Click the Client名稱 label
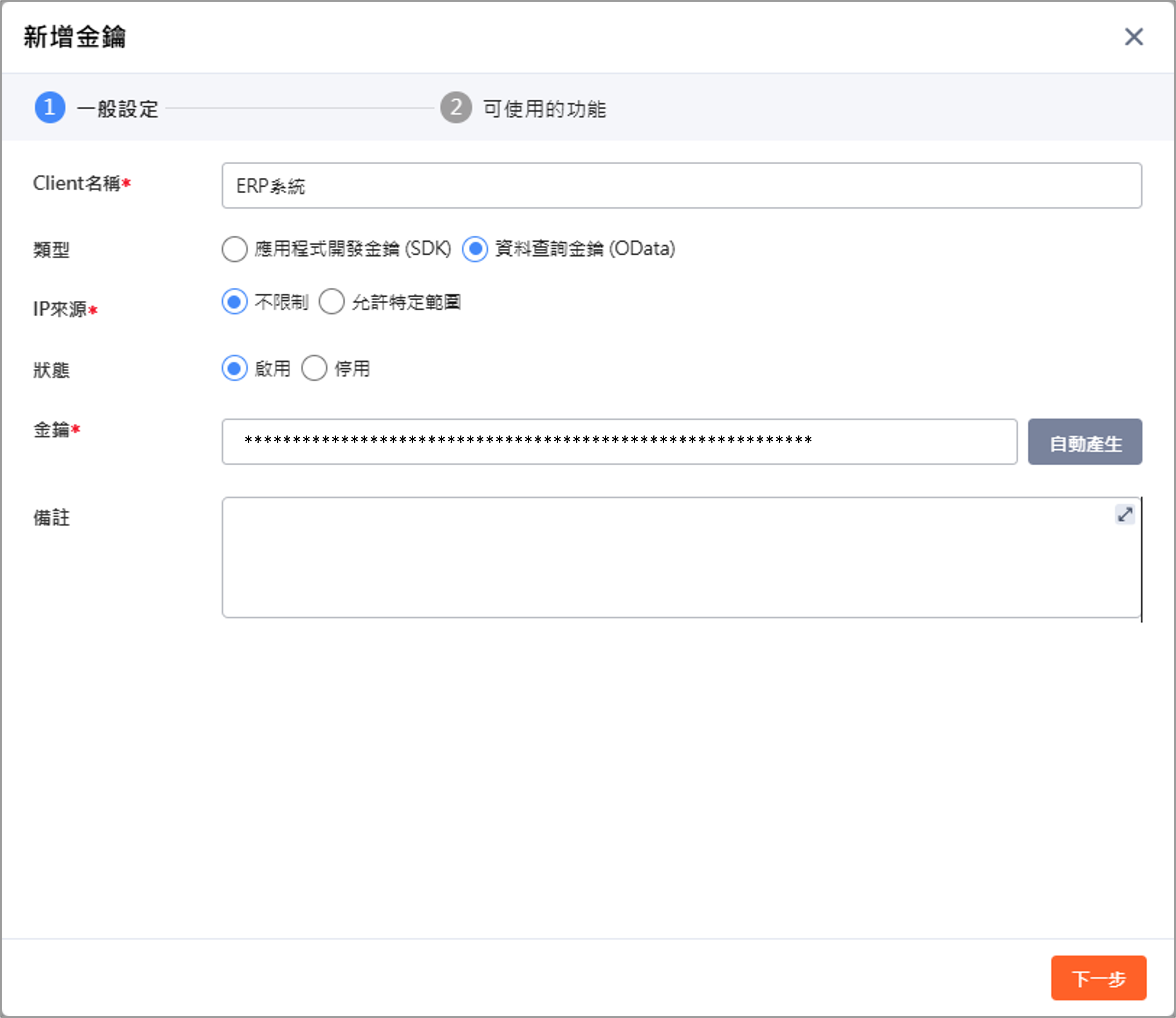The width and height of the screenshot is (1176, 1018). (x=82, y=184)
